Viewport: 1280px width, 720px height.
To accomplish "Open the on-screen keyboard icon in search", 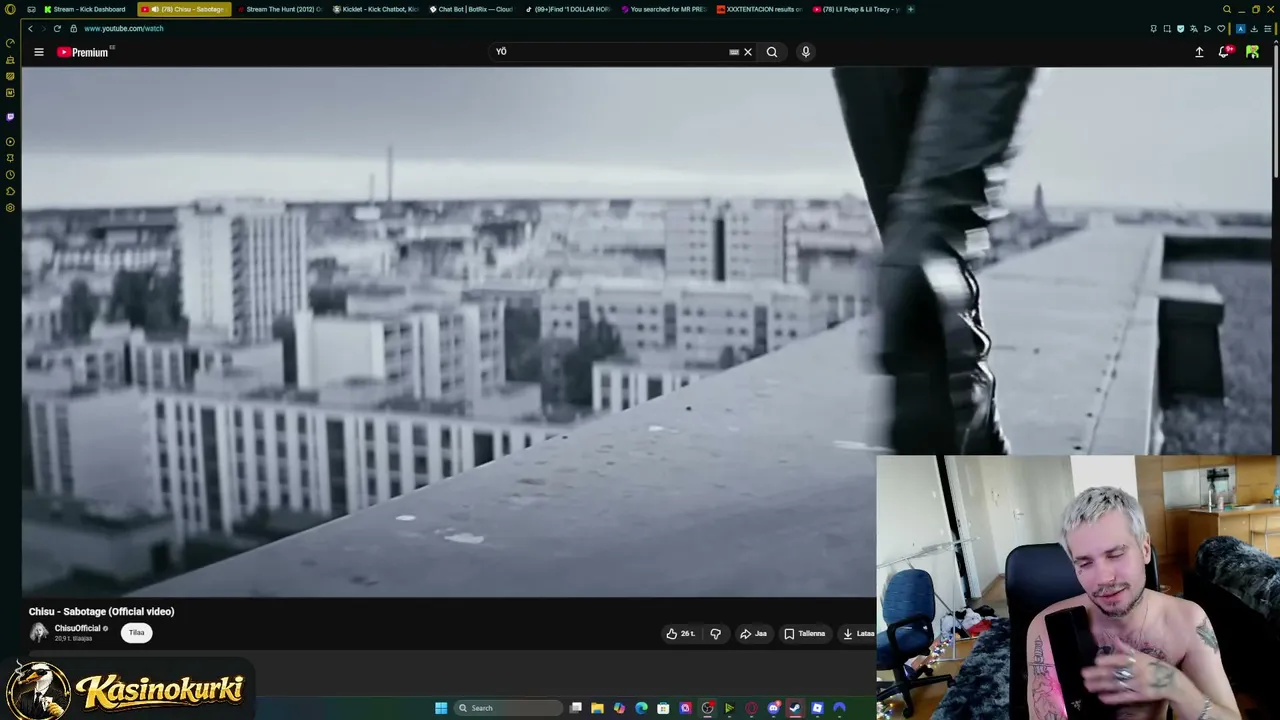I will (x=734, y=52).
